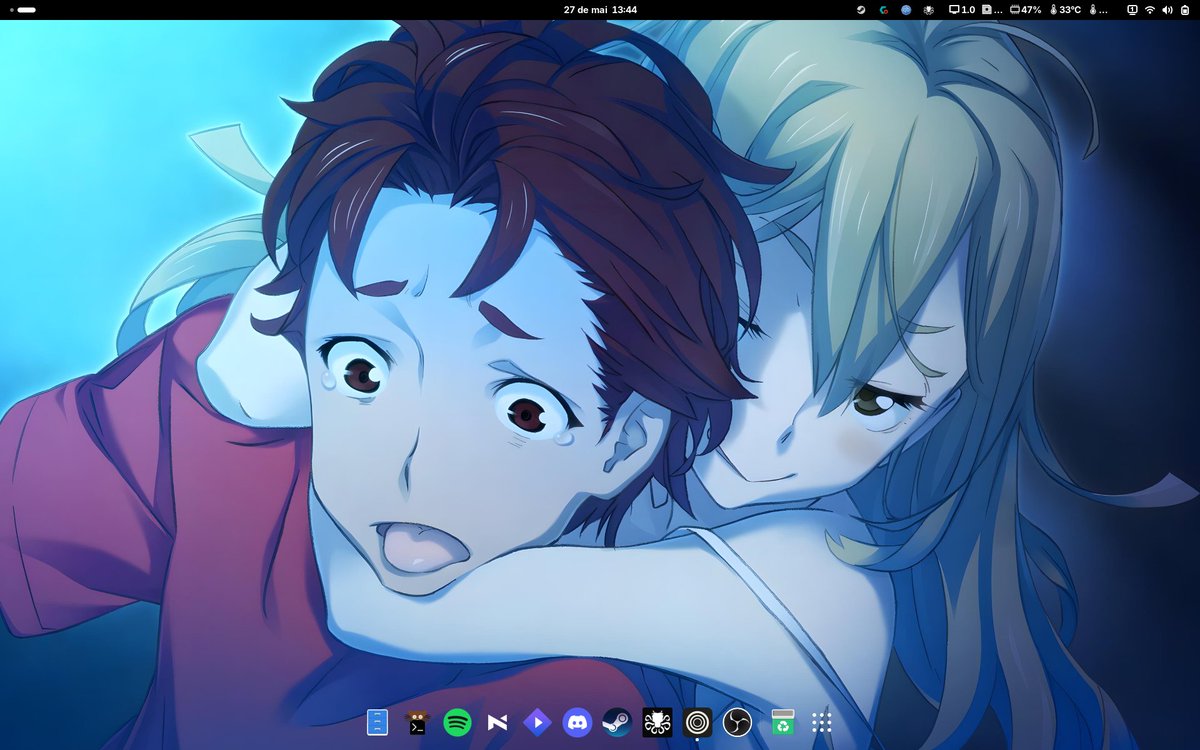Click the blue globe tray icon

pos(906,10)
